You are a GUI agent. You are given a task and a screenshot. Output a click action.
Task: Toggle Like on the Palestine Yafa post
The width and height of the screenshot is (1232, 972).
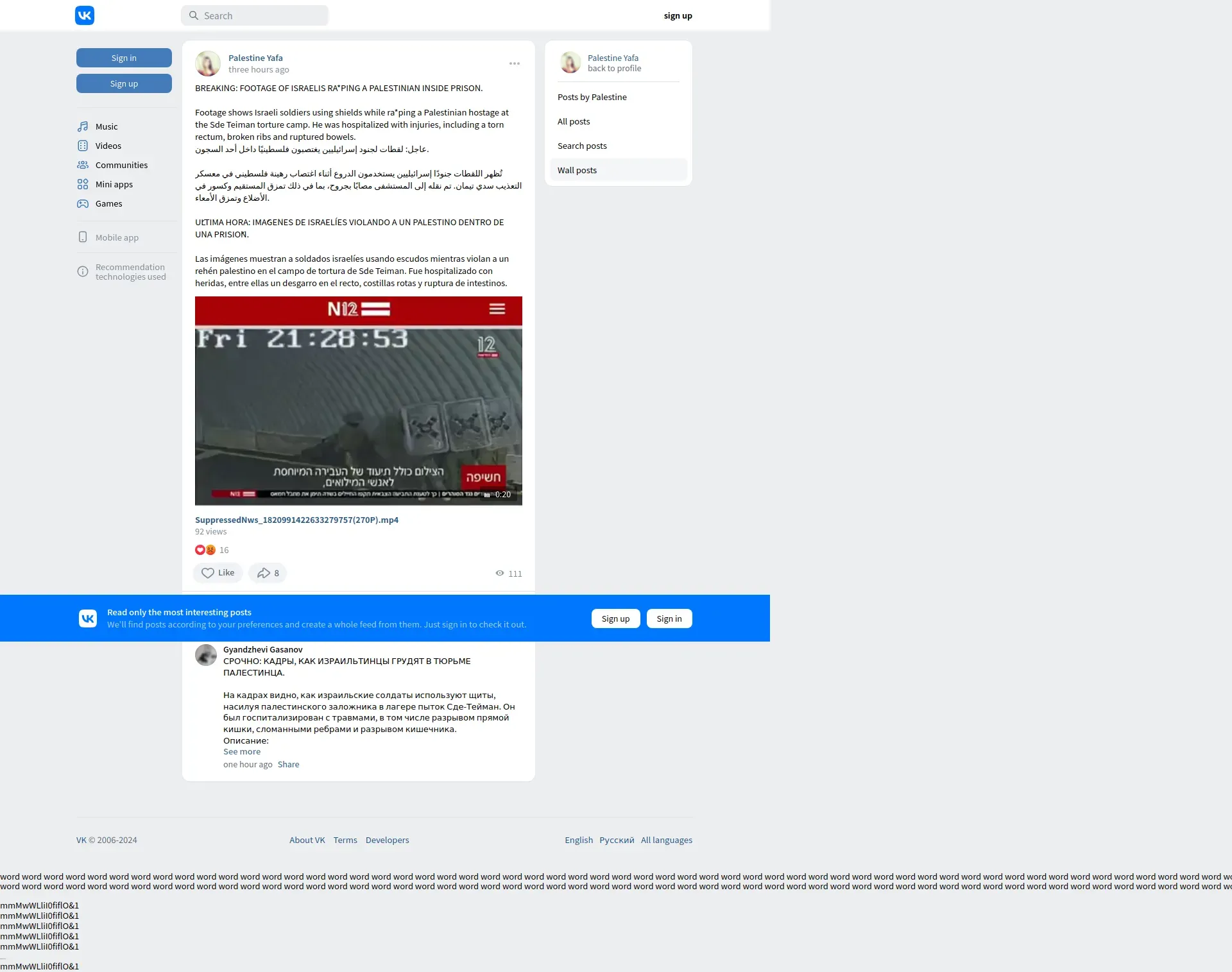(x=218, y=573)
